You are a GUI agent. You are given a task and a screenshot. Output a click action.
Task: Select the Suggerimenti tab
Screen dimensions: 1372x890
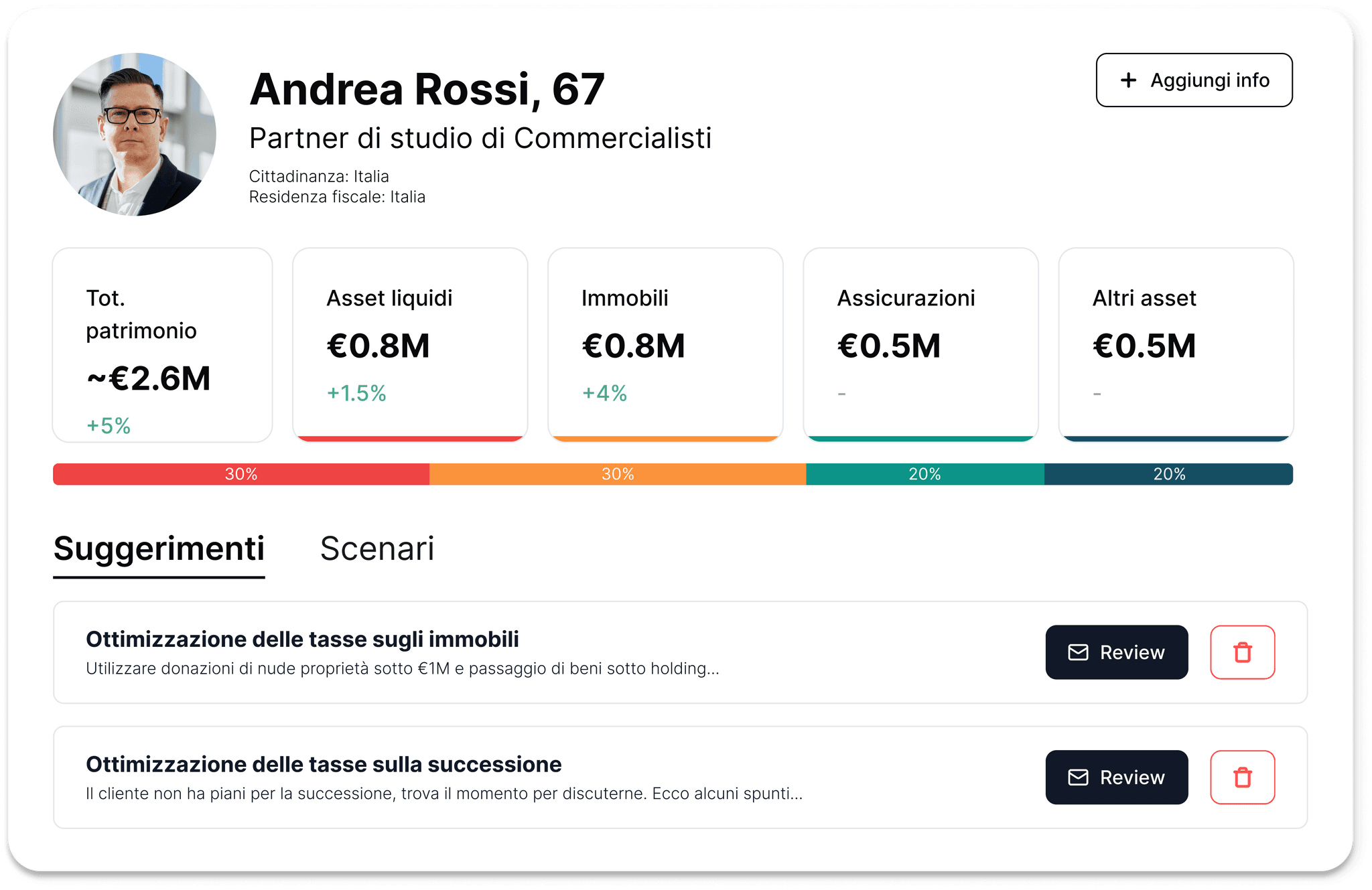point(159,549)
